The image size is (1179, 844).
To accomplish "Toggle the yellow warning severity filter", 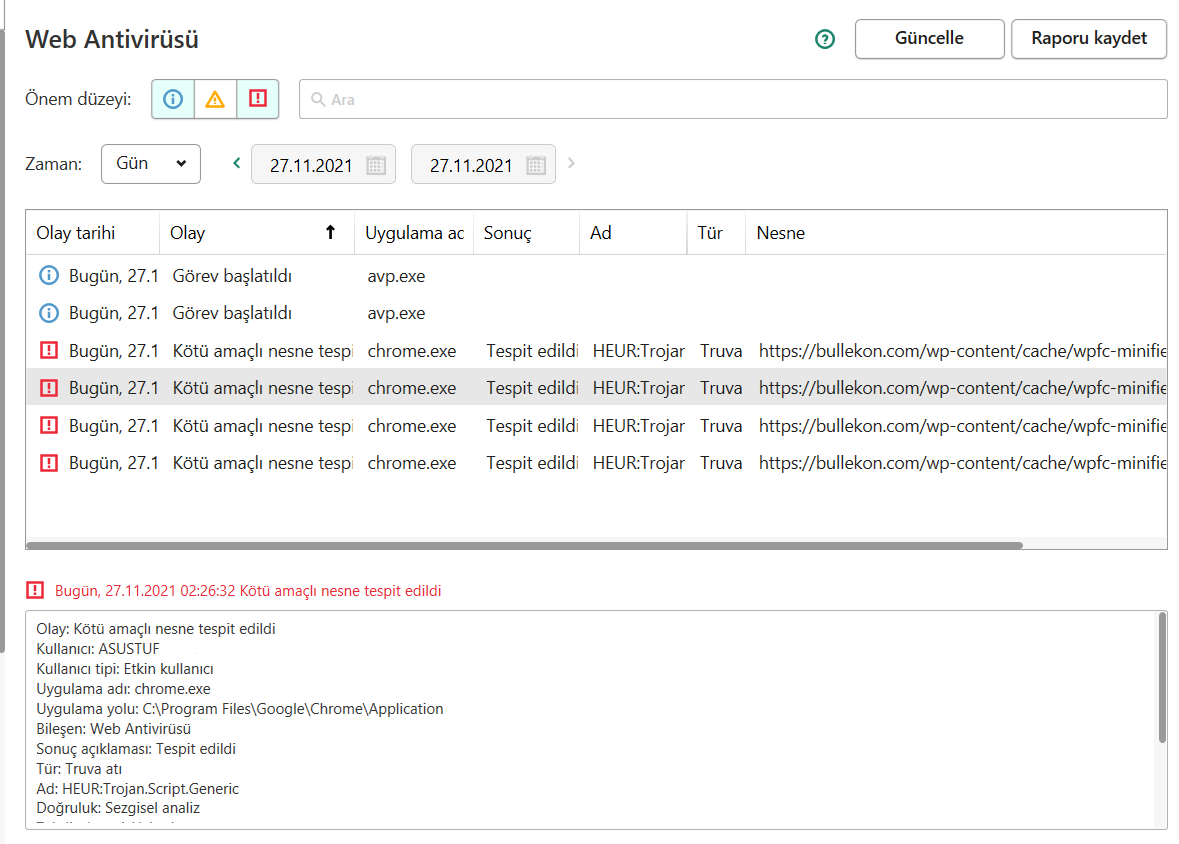I will click(x=215, y=99).
